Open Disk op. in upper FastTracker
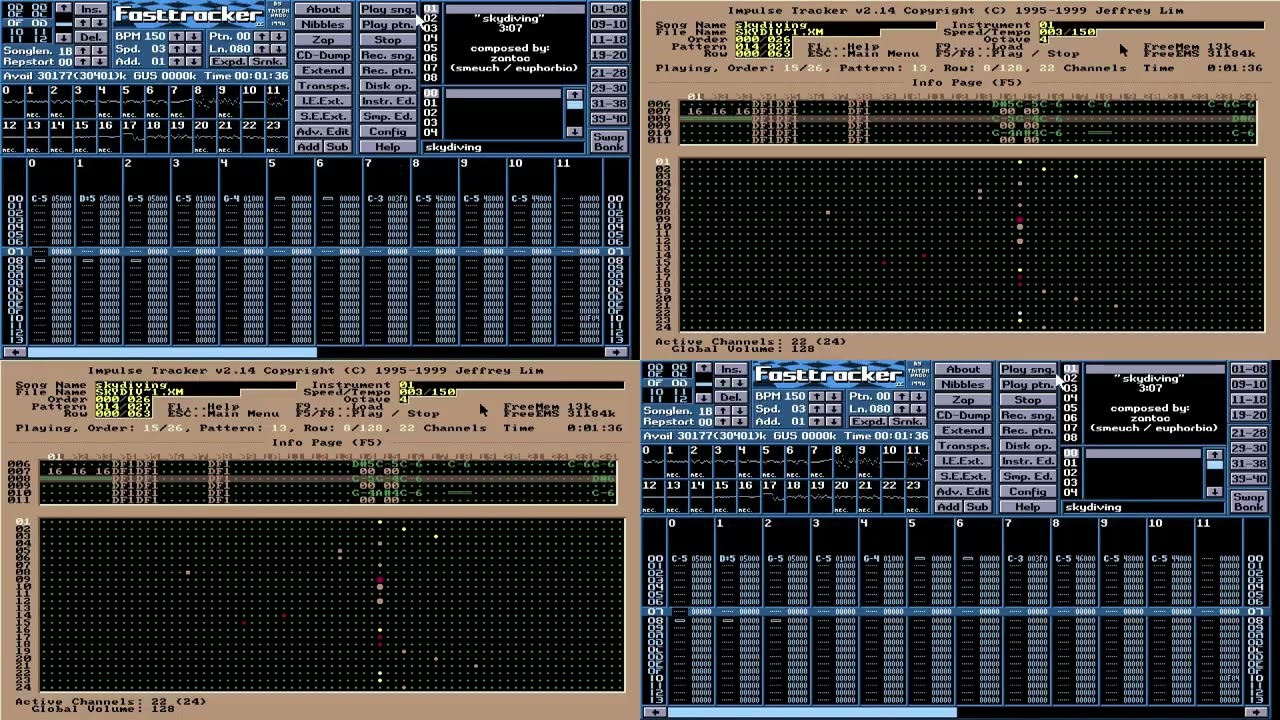Viewport: 1280px width, 720px height. pos(387,86)
